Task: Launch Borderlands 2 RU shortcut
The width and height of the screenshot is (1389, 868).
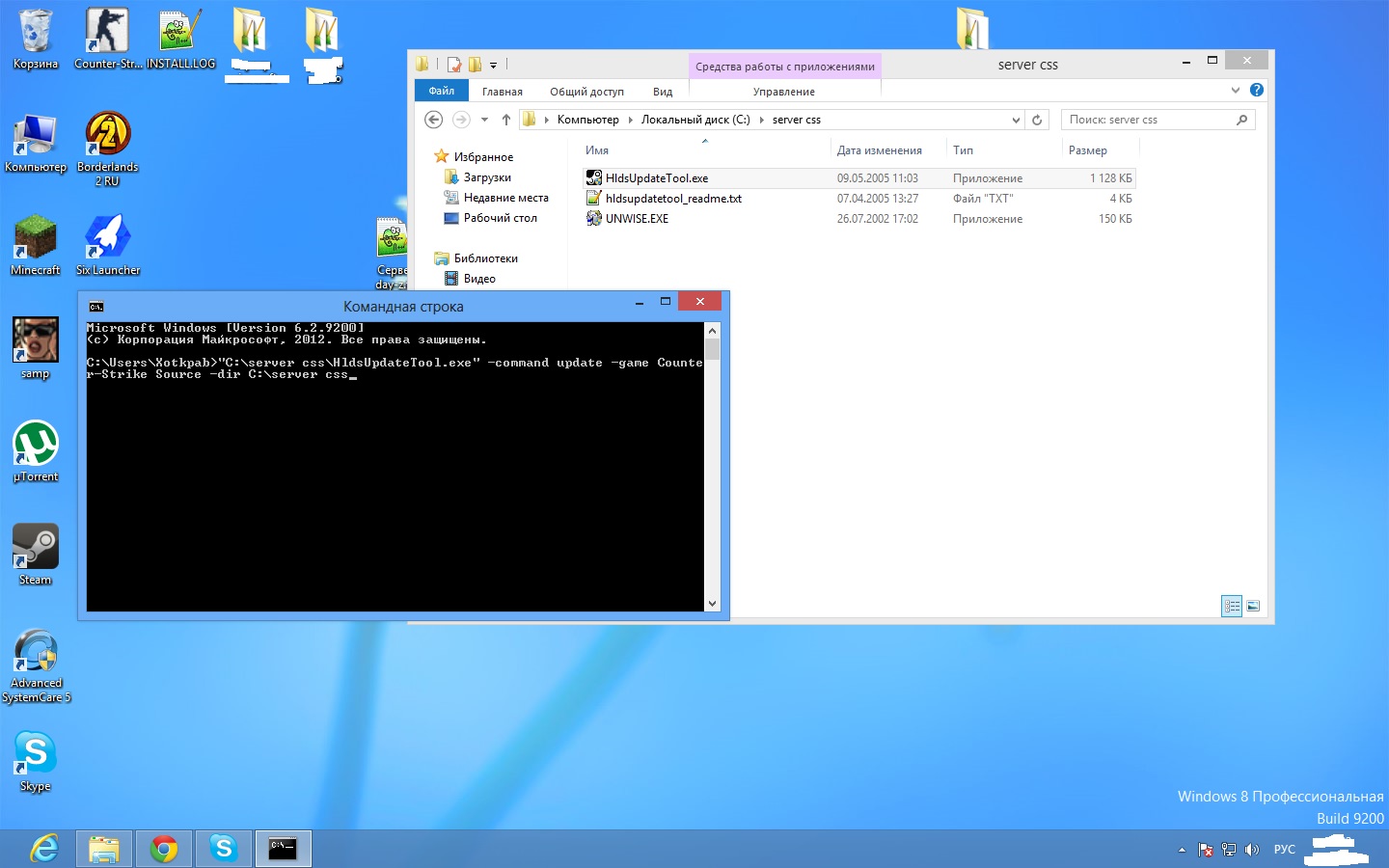Action: (x=107, y=148)
